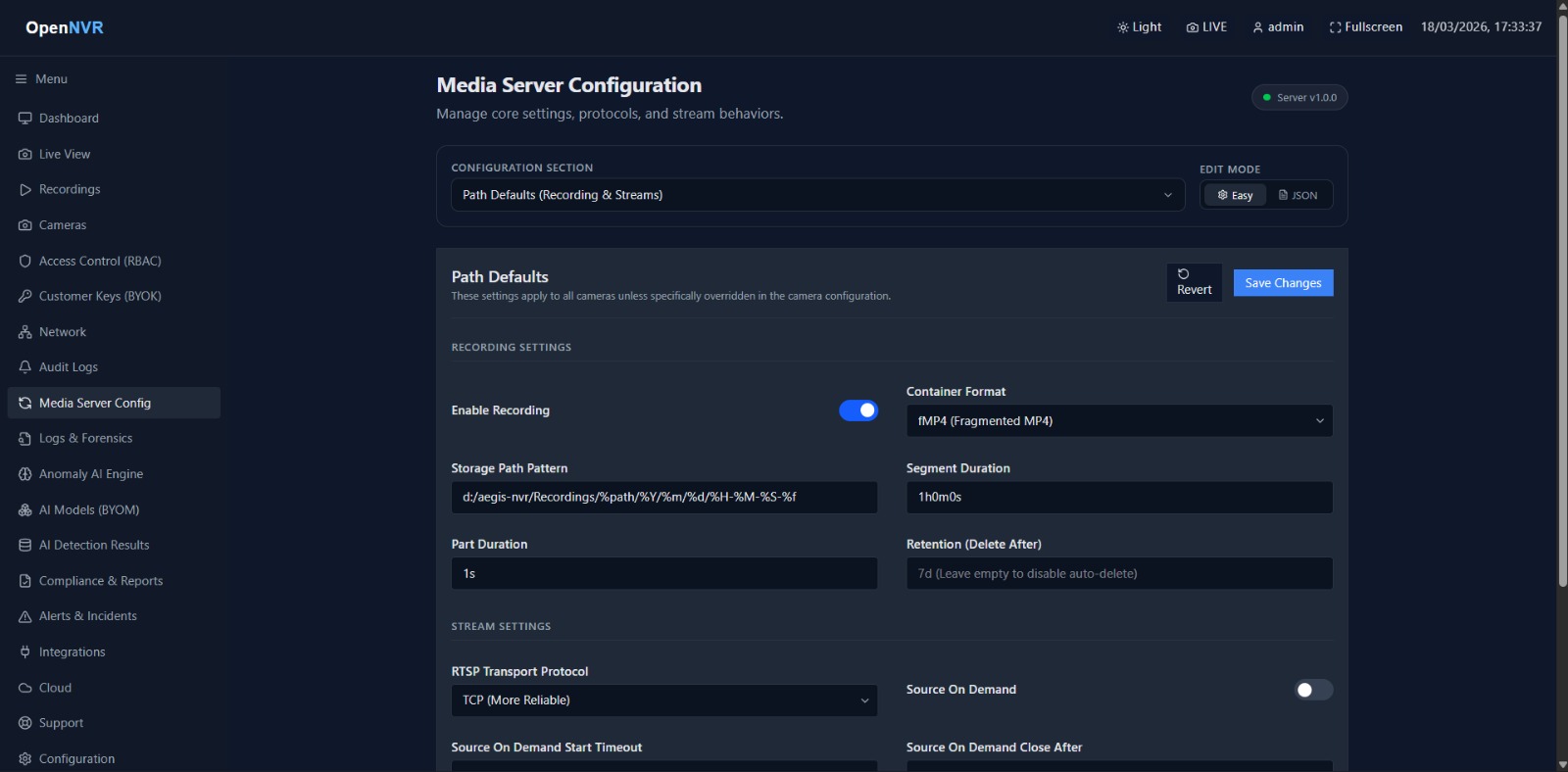Click the Recordings play icon
The image size is (1568, 772).
coord(25,190)
